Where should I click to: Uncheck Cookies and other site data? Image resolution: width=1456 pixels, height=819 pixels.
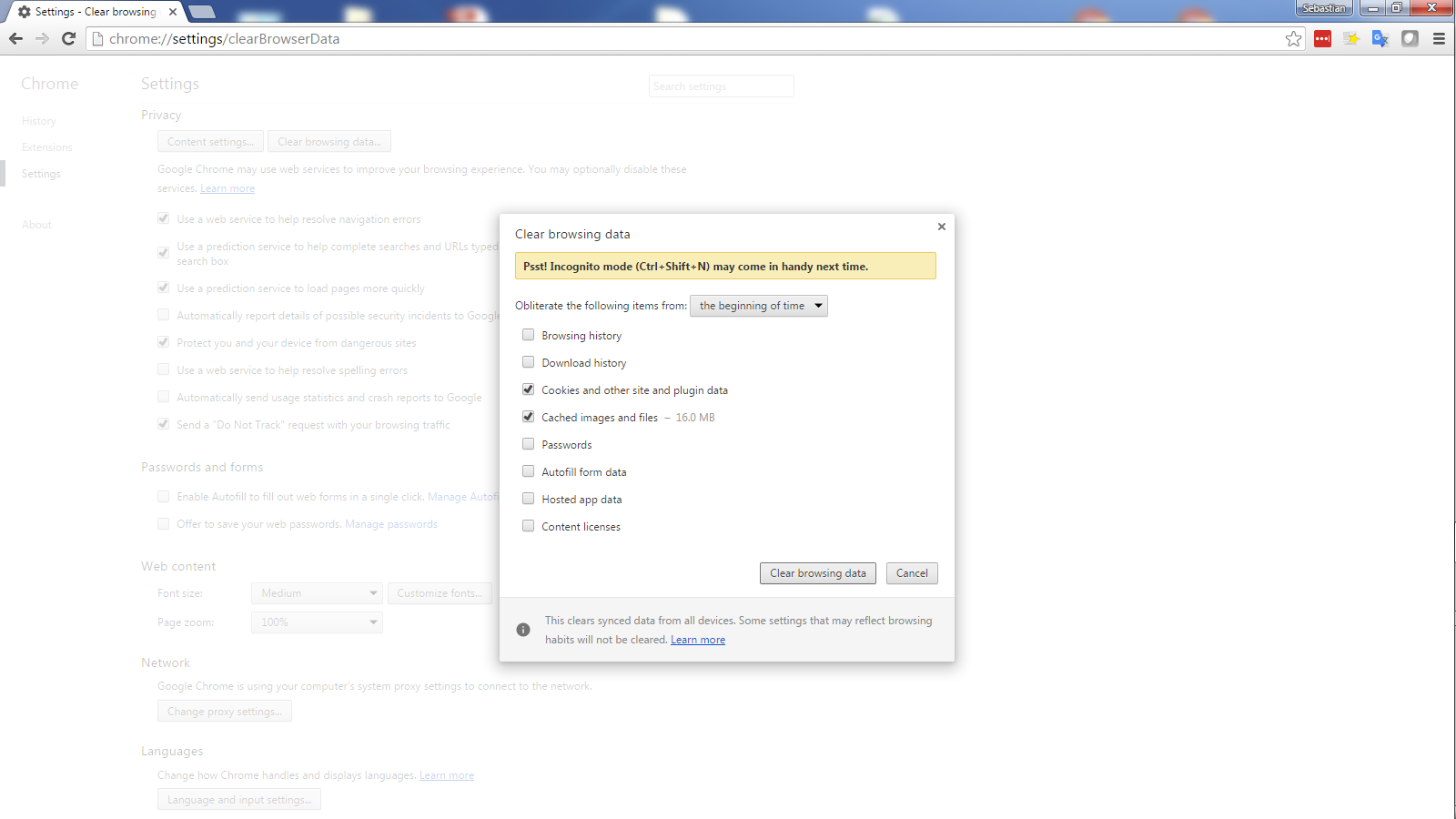tap(528, 389)
